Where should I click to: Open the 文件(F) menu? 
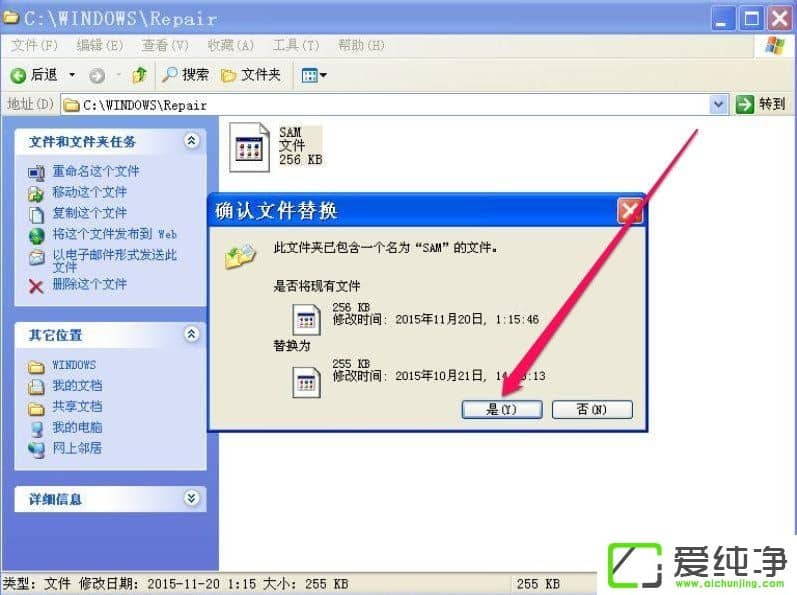click(35, 45)
